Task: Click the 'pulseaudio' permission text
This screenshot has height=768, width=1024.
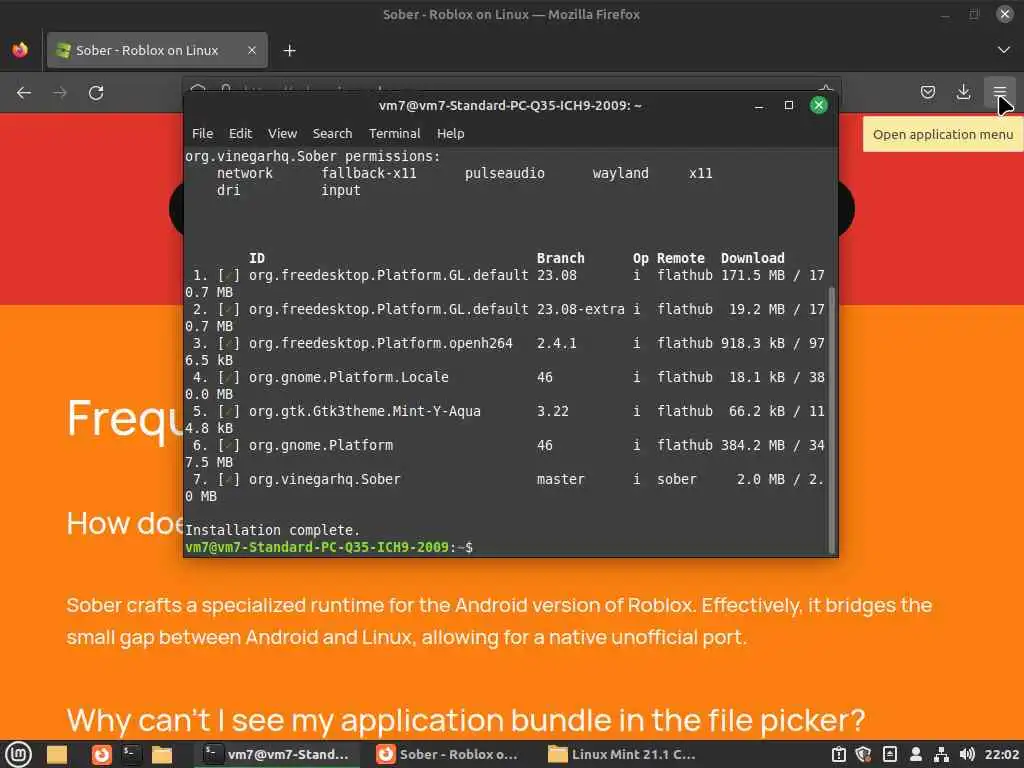Action: (x=504, y=173)
